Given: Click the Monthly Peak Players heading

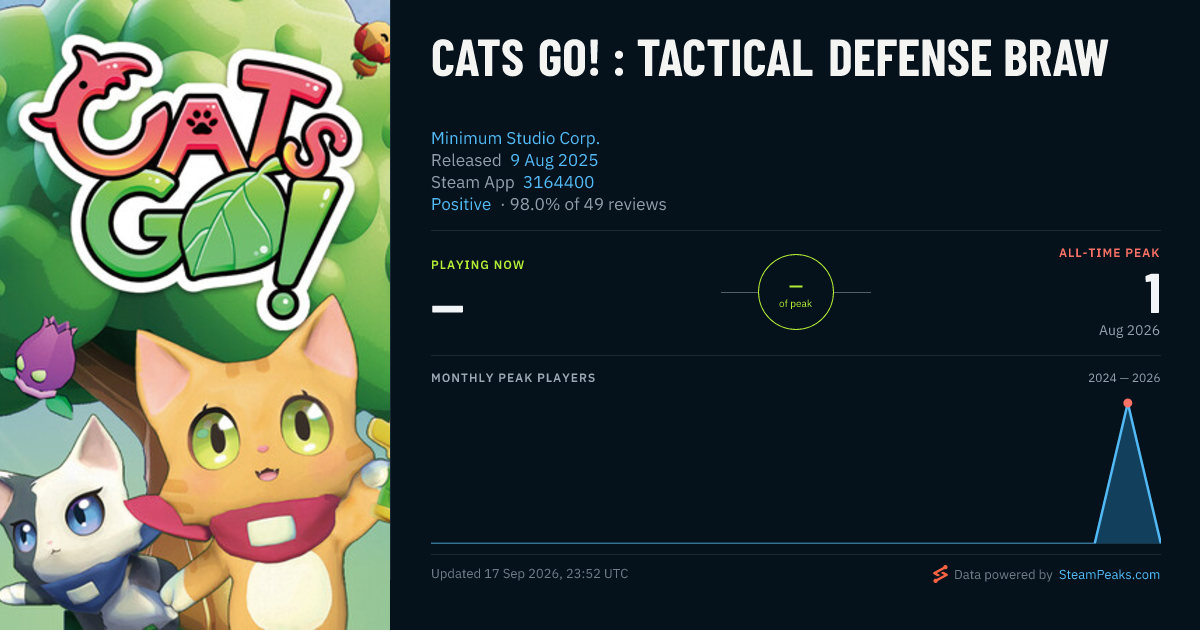Looking at the screenshot, I should pos(513,378).
